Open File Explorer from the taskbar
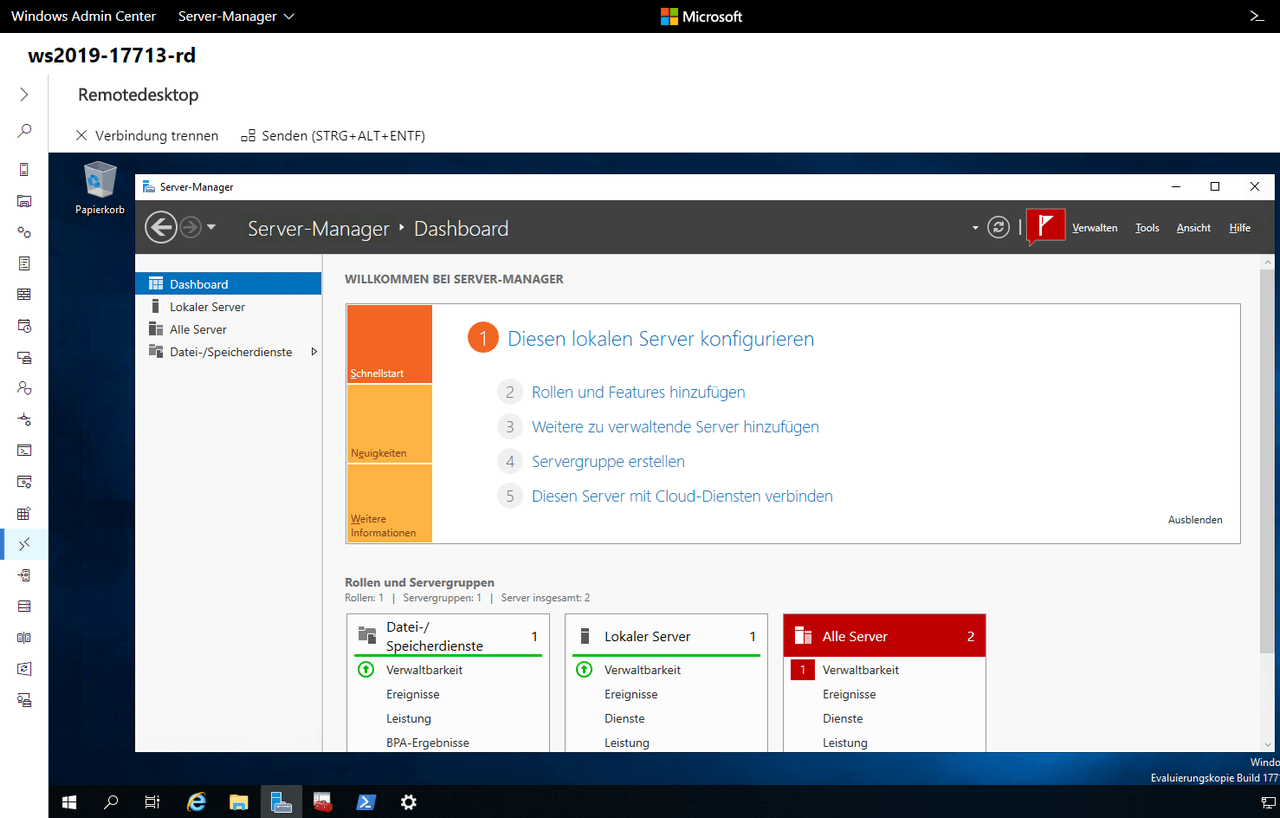Viewport: 1280px width, 818px height. pos(239,801)
